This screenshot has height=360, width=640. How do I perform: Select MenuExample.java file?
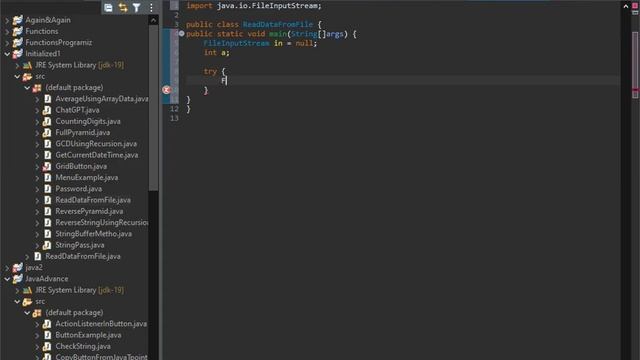[x=87, y=178]
